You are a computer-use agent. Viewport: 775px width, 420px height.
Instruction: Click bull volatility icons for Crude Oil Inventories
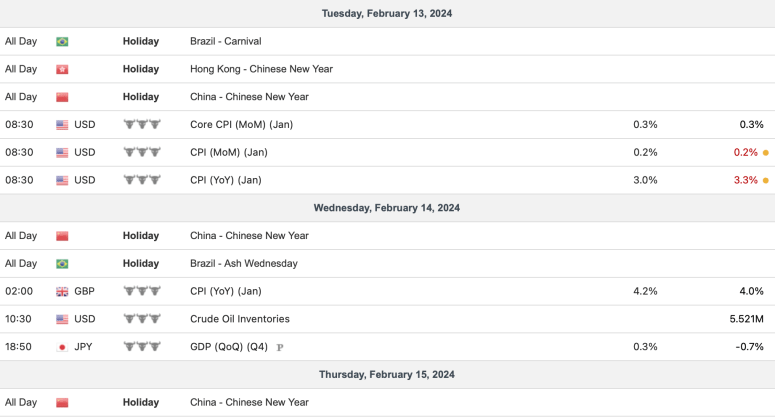point(141,319)
